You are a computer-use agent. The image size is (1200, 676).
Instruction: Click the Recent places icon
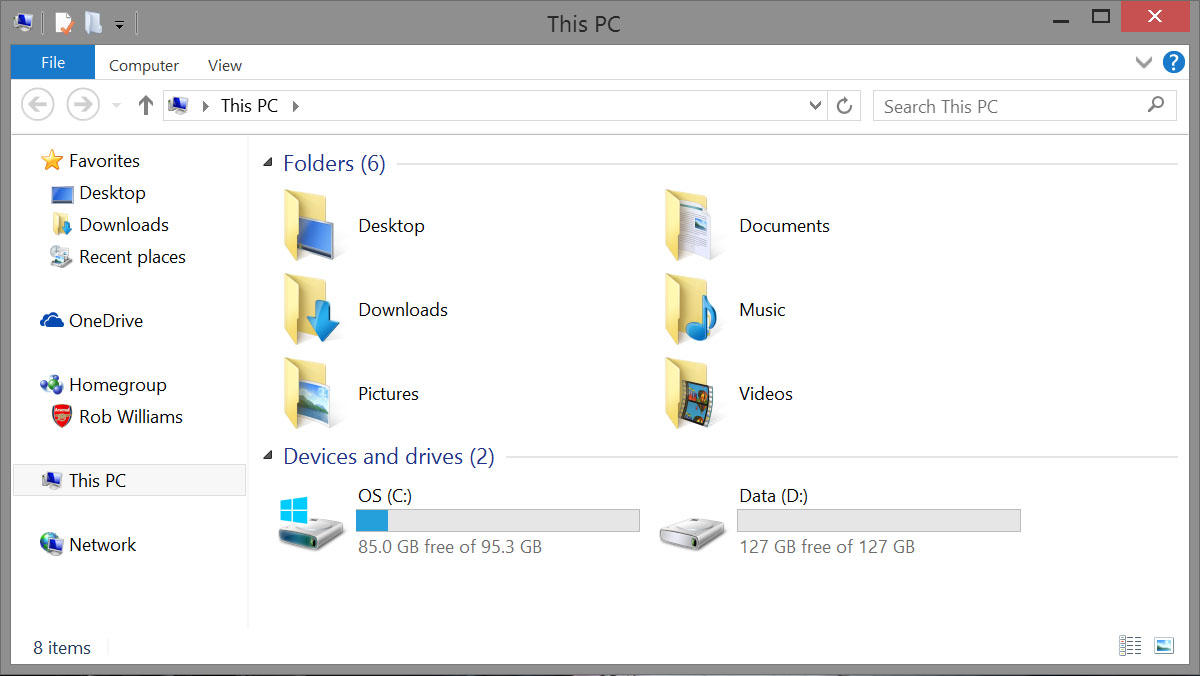click(61, 256)
